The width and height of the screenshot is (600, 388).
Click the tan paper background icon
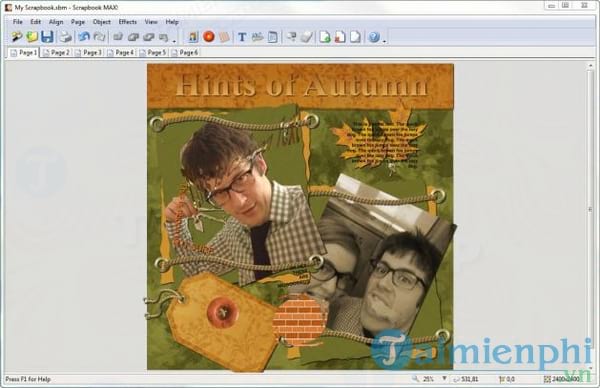(224, 37)
